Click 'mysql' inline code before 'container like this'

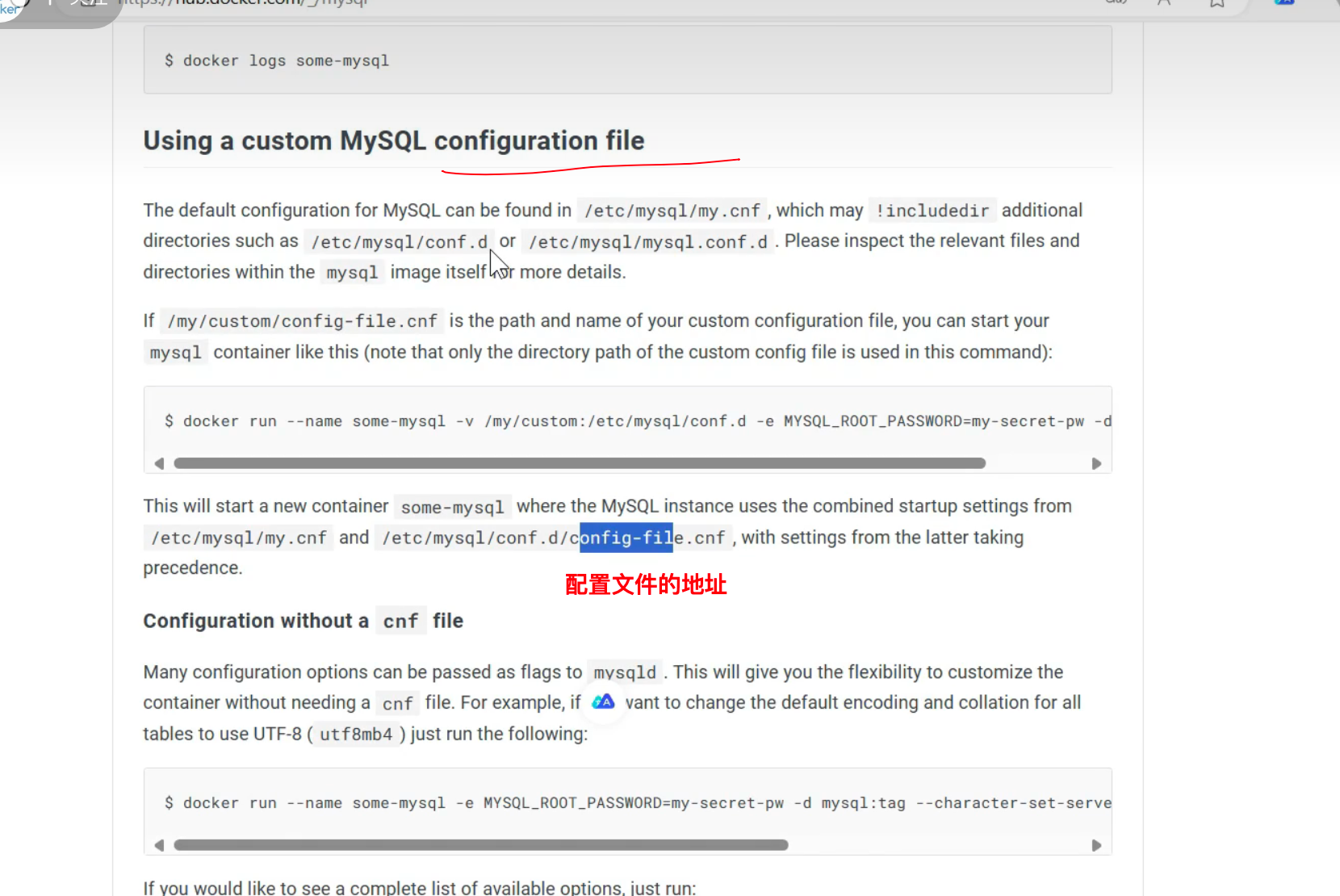tap(175, 353)
